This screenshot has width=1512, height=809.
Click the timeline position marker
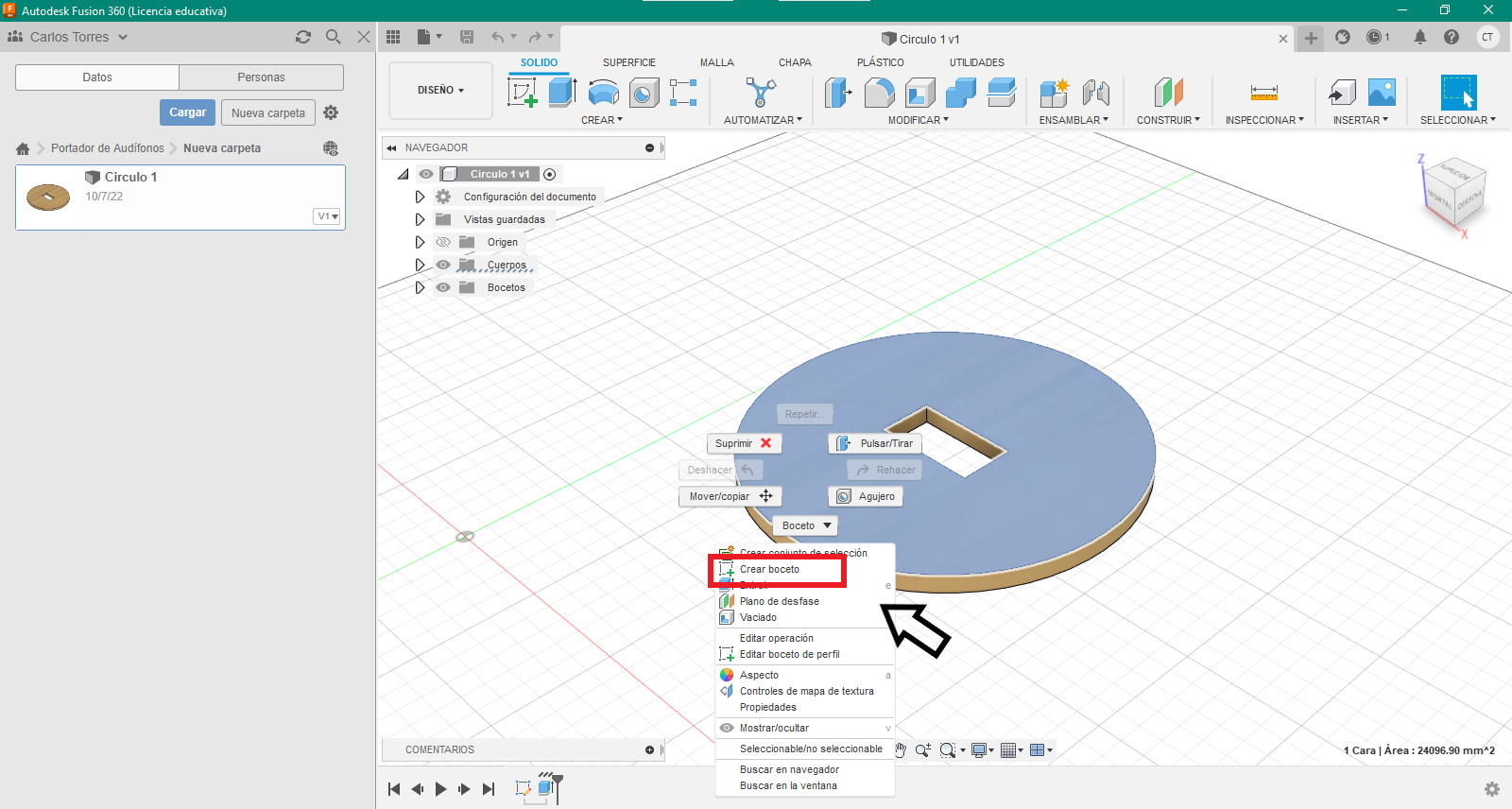point(558,788)
